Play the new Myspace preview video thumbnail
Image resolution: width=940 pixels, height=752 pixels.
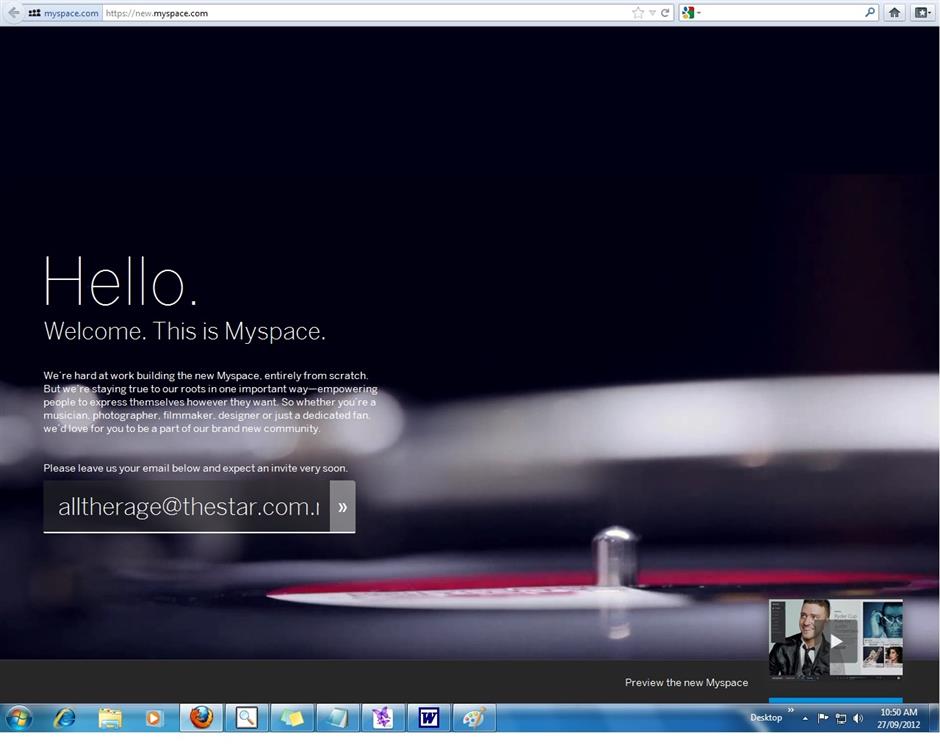pyautogui.click(x=836, y=640)
